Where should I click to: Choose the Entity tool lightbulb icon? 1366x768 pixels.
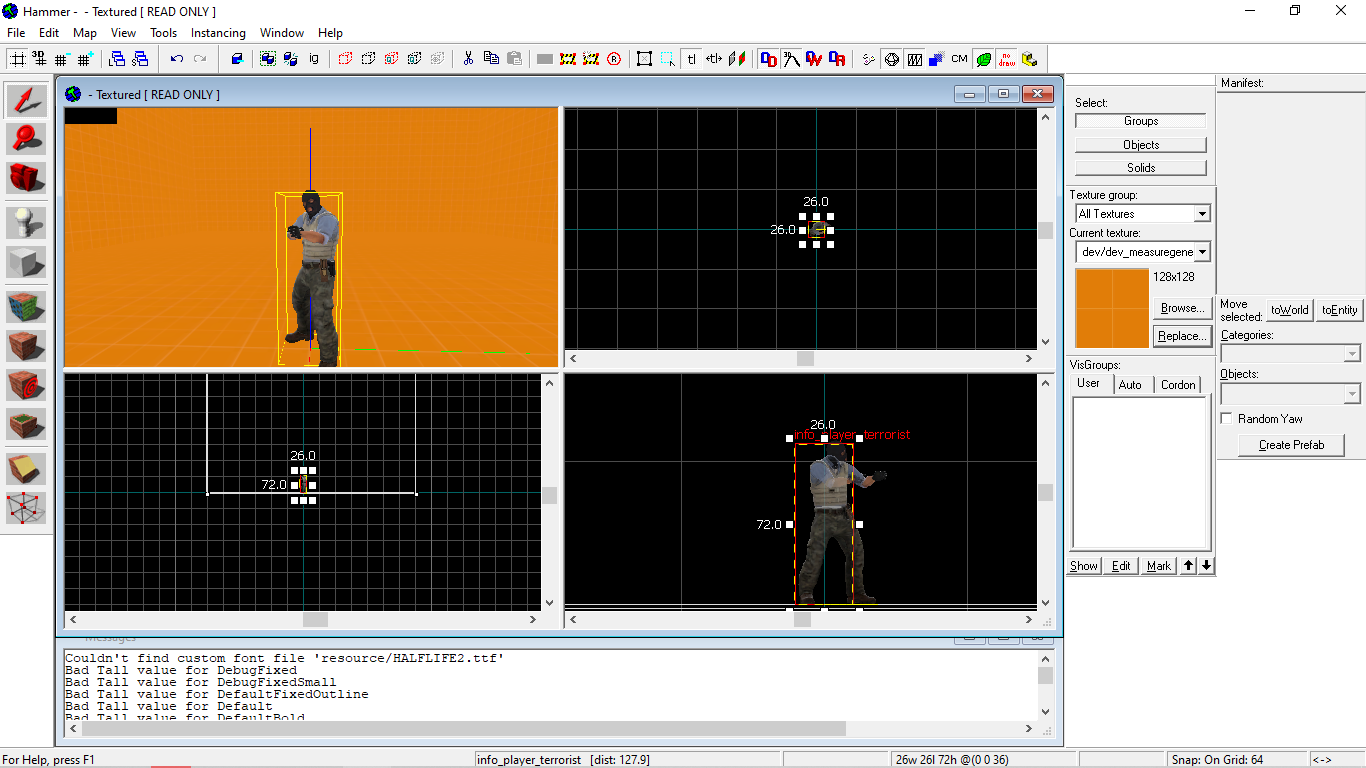click(27, 222)
